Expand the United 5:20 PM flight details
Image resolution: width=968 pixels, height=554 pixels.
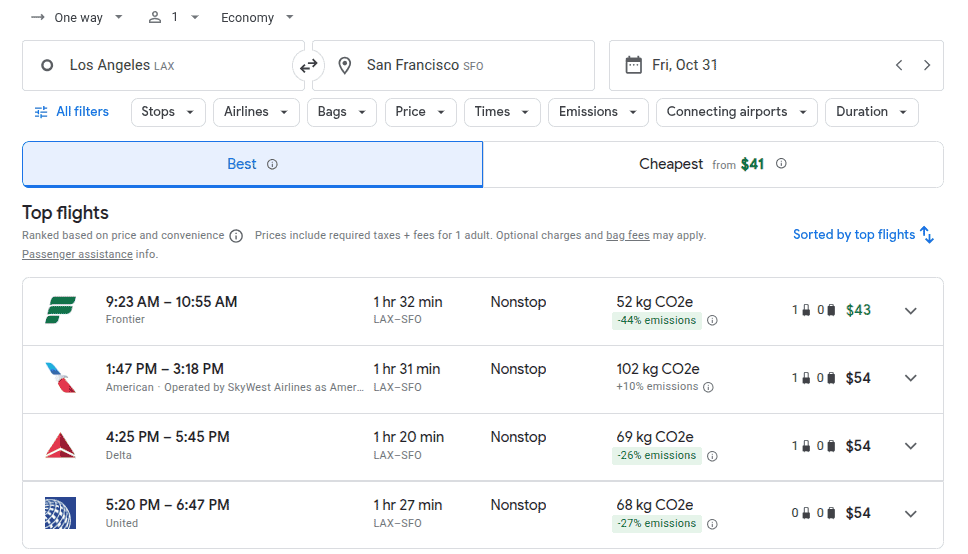coord(911,513)
